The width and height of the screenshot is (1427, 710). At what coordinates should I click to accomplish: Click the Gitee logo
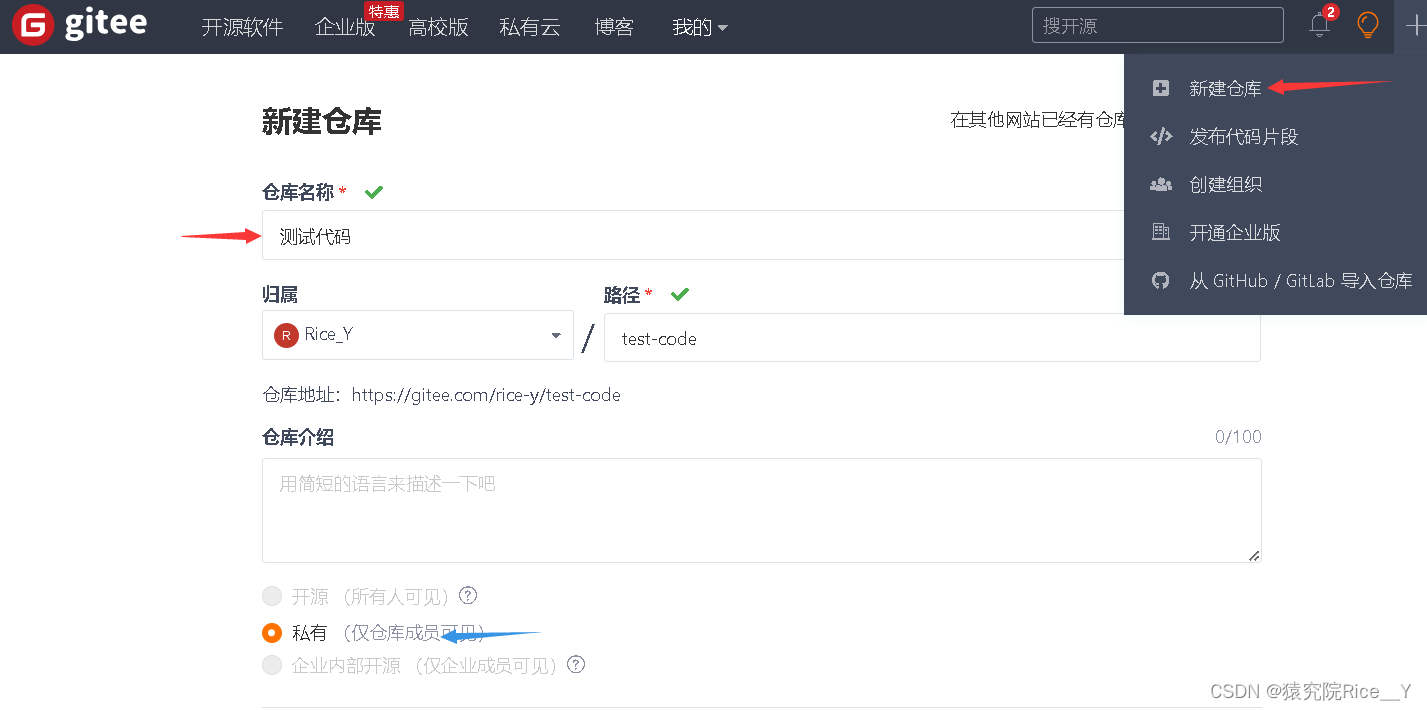[x=79, y=26]
